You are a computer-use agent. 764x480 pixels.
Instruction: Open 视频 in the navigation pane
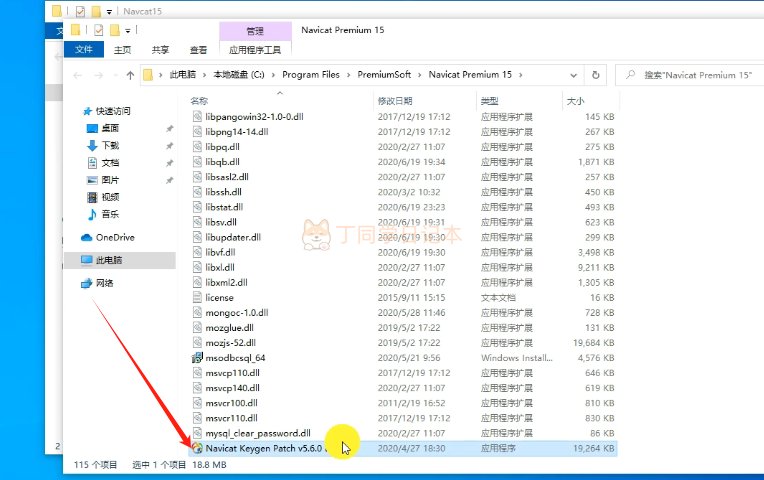pos(110,197)
